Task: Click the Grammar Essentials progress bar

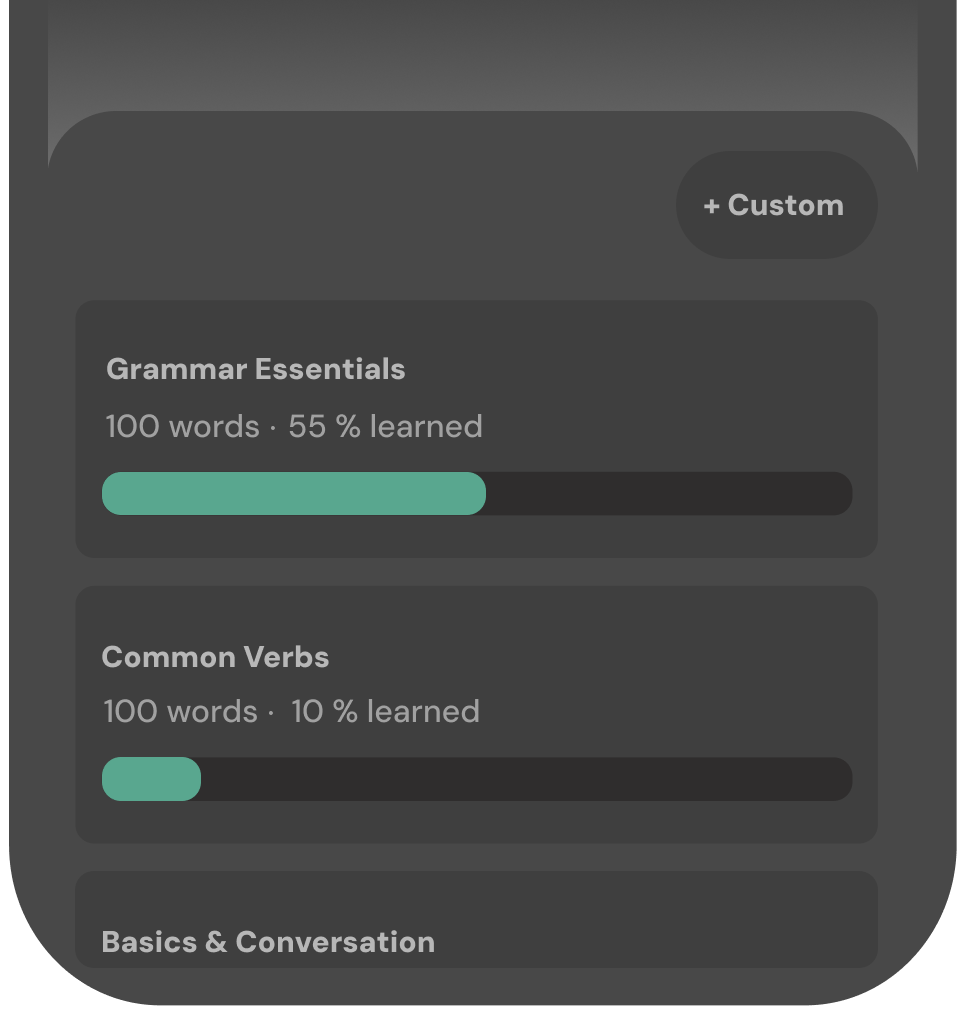Action: [x=477, y=493]
